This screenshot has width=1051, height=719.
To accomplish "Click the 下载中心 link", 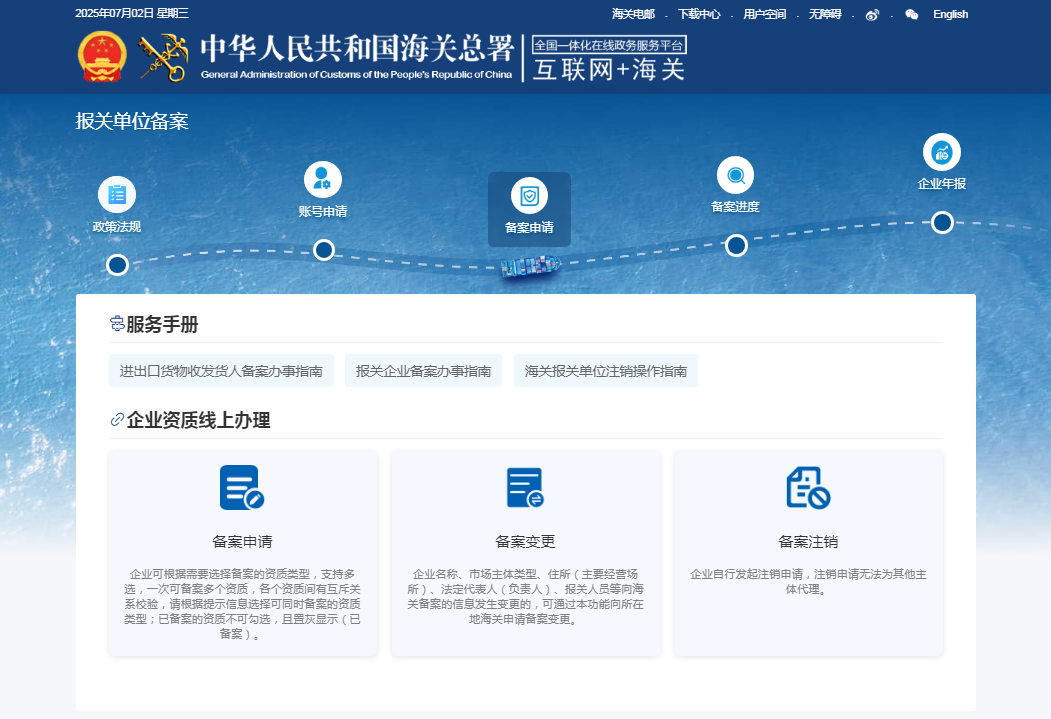I will [x=702, y=15].
